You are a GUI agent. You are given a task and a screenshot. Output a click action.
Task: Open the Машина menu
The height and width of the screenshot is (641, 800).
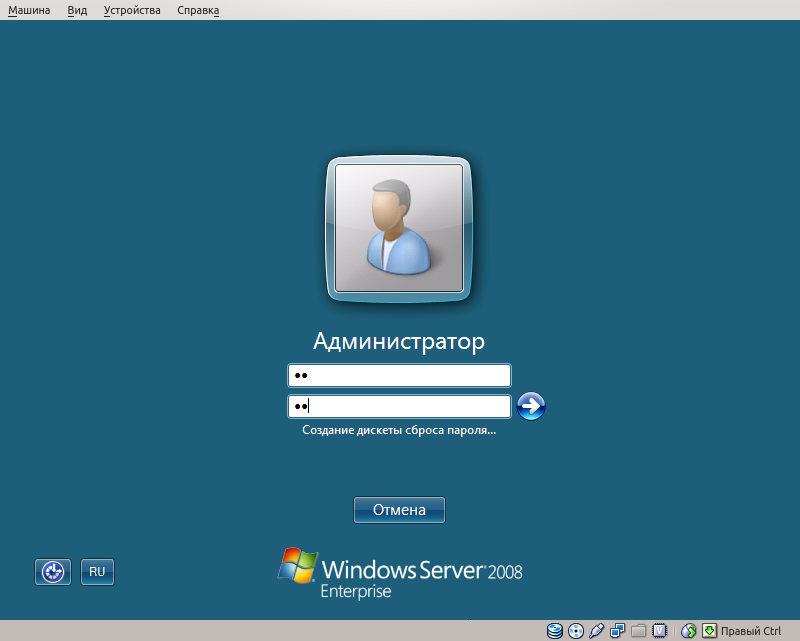click(x=29, y=9)
